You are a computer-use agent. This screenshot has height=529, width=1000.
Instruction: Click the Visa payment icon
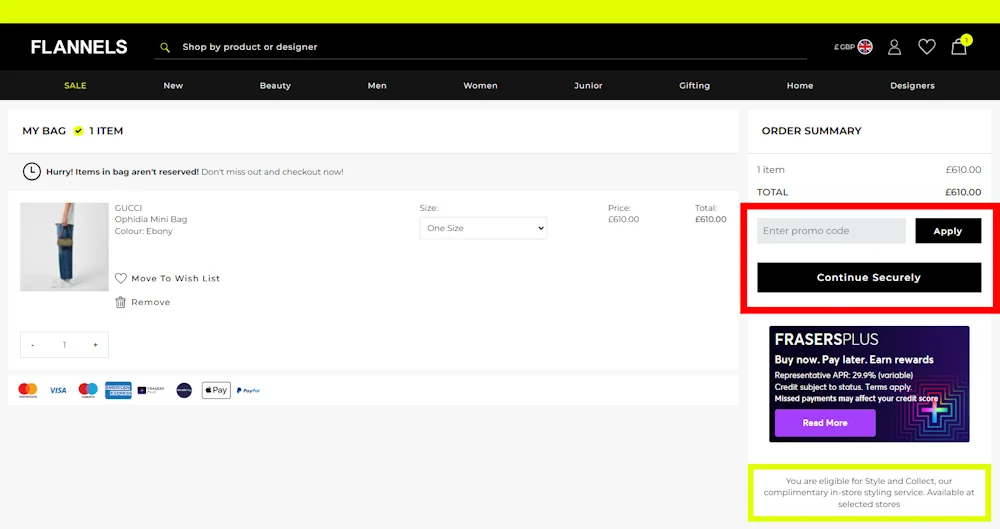58,391
